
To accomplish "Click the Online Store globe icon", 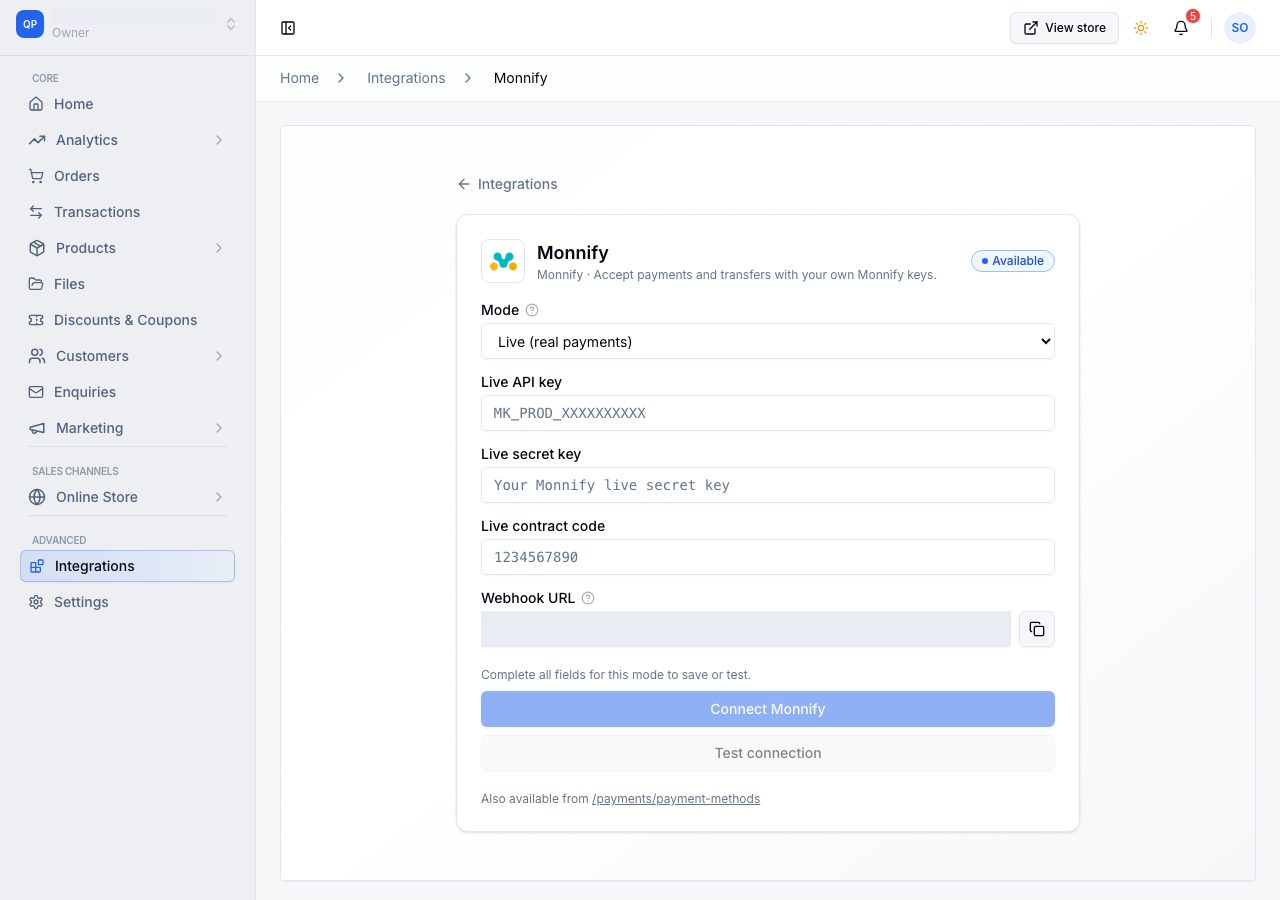I will (x=37, y=497).
